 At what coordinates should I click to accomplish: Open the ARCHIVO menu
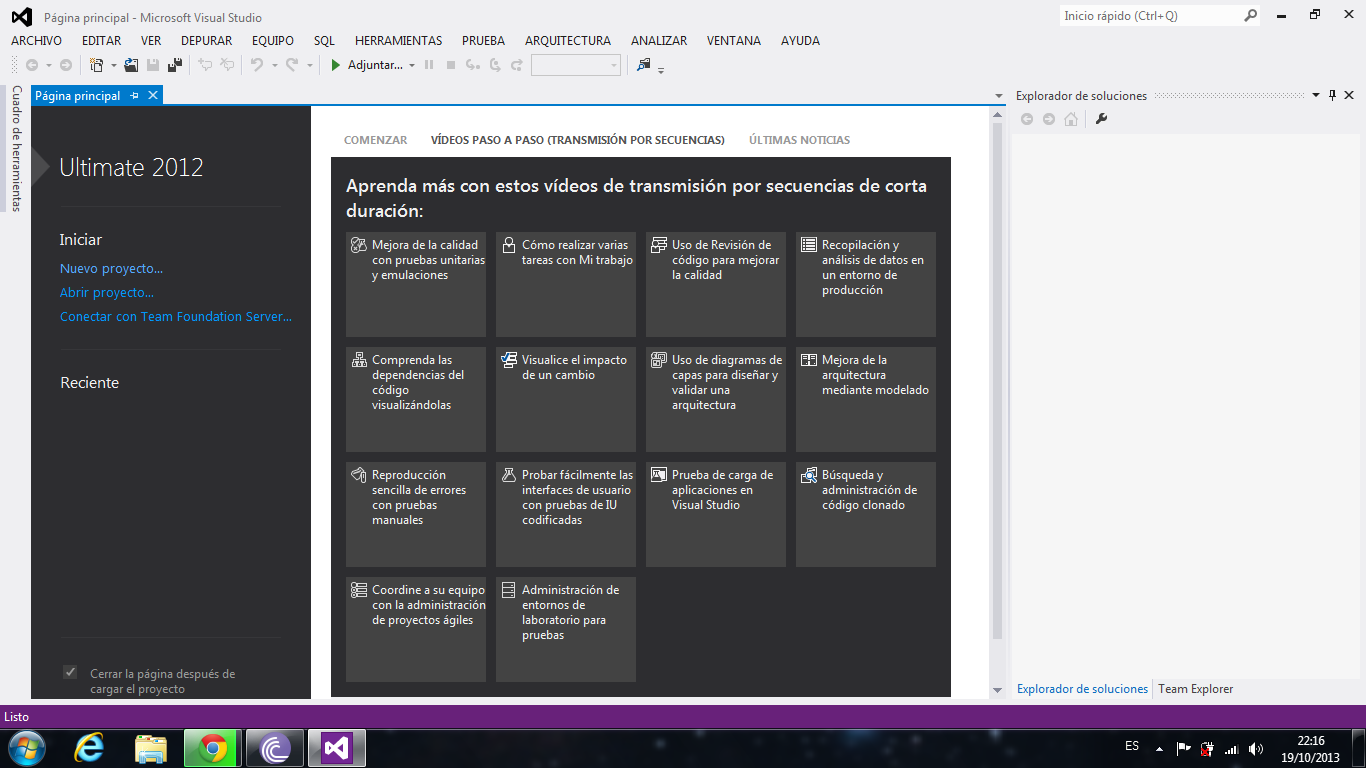[x=36, y=41]
